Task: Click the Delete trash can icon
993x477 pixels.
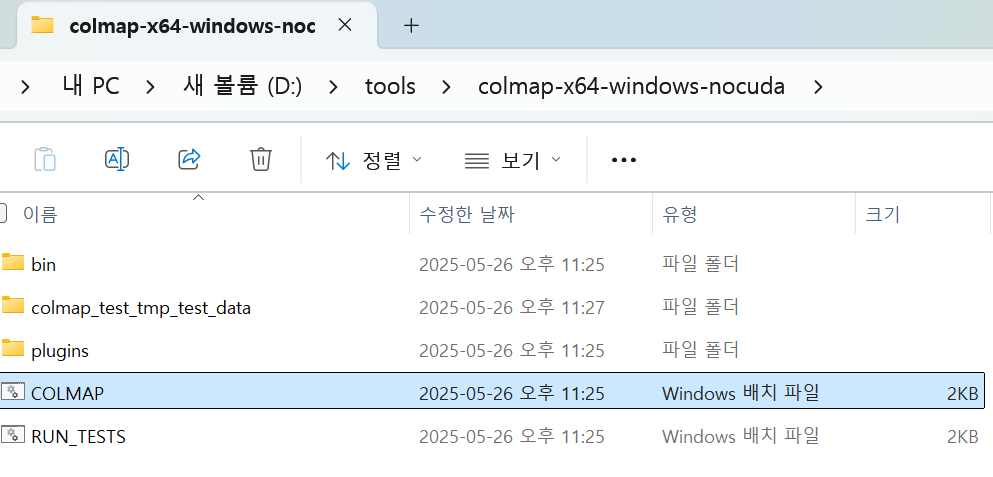Action: pyautogui.click(x=260, y=159)
